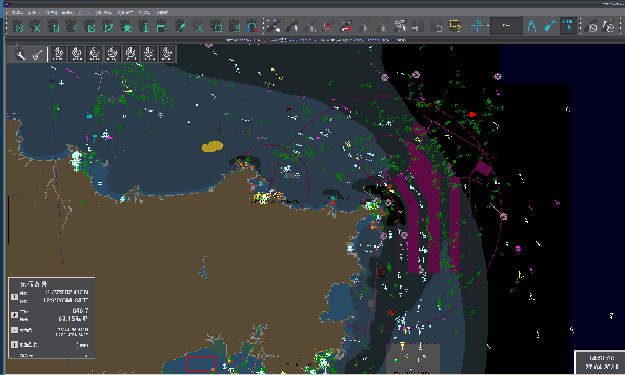The image size is (625, 375).
Task: Expand the last row toggle box in info panel
Action: tap(14, 344)
